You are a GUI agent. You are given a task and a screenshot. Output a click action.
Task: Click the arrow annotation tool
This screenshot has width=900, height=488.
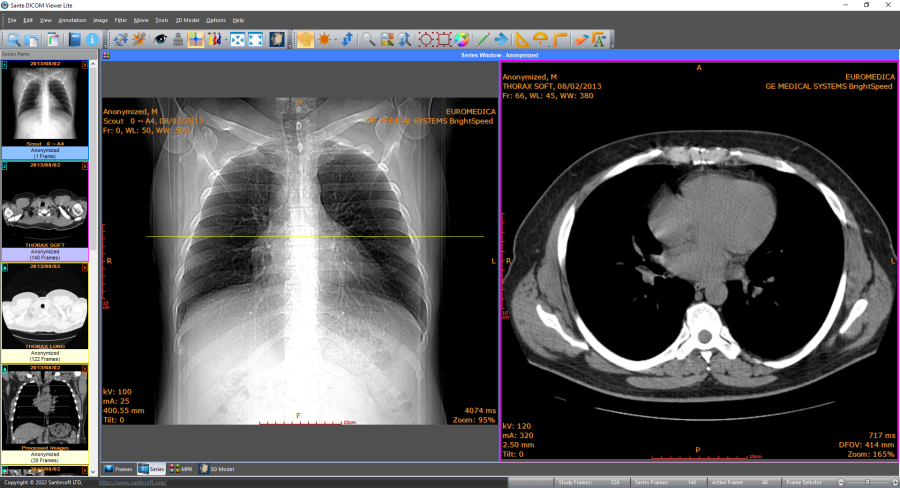click(x=501, y=40)
